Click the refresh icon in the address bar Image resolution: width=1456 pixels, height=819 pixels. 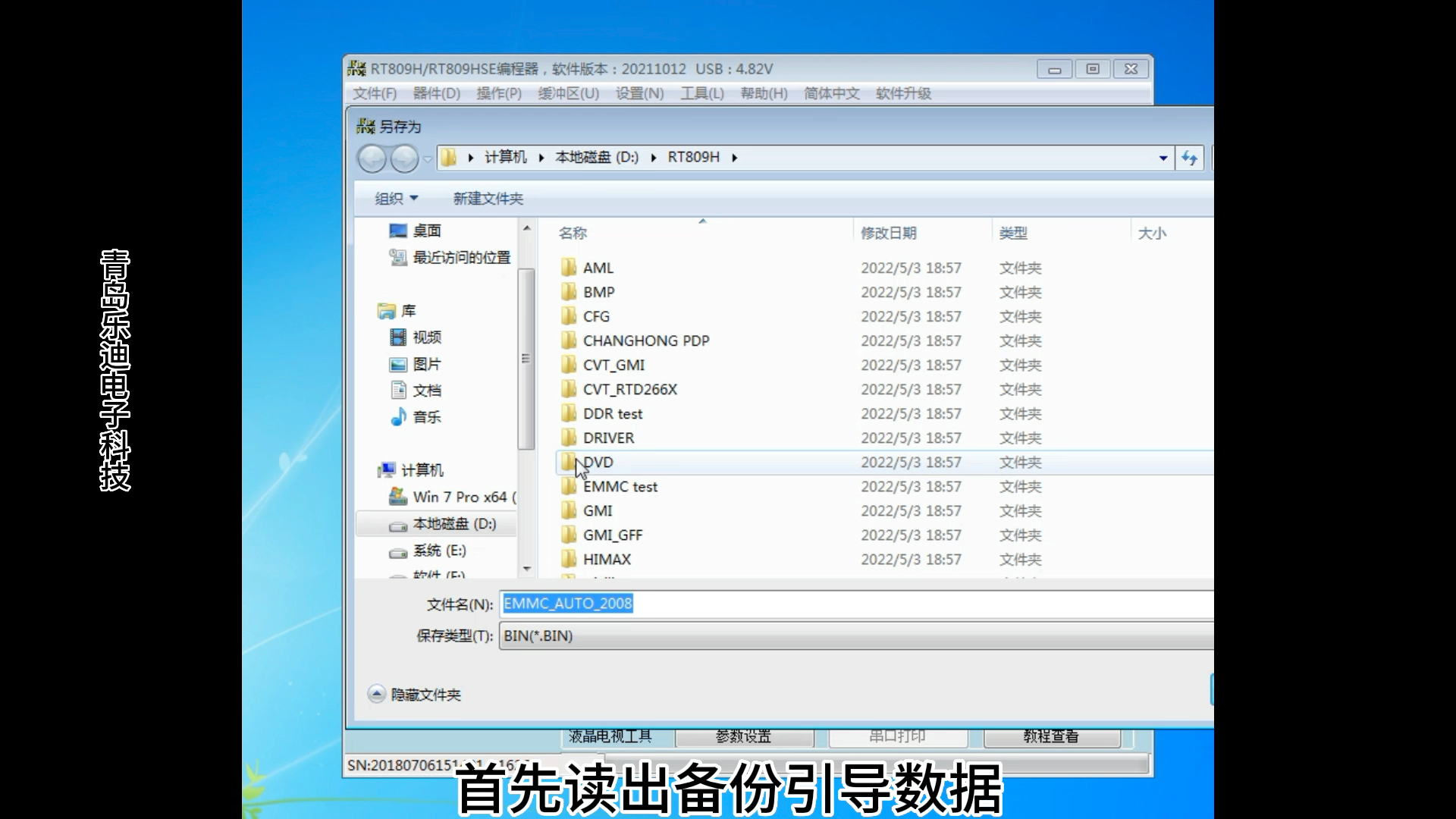(x=1189, y=158)
